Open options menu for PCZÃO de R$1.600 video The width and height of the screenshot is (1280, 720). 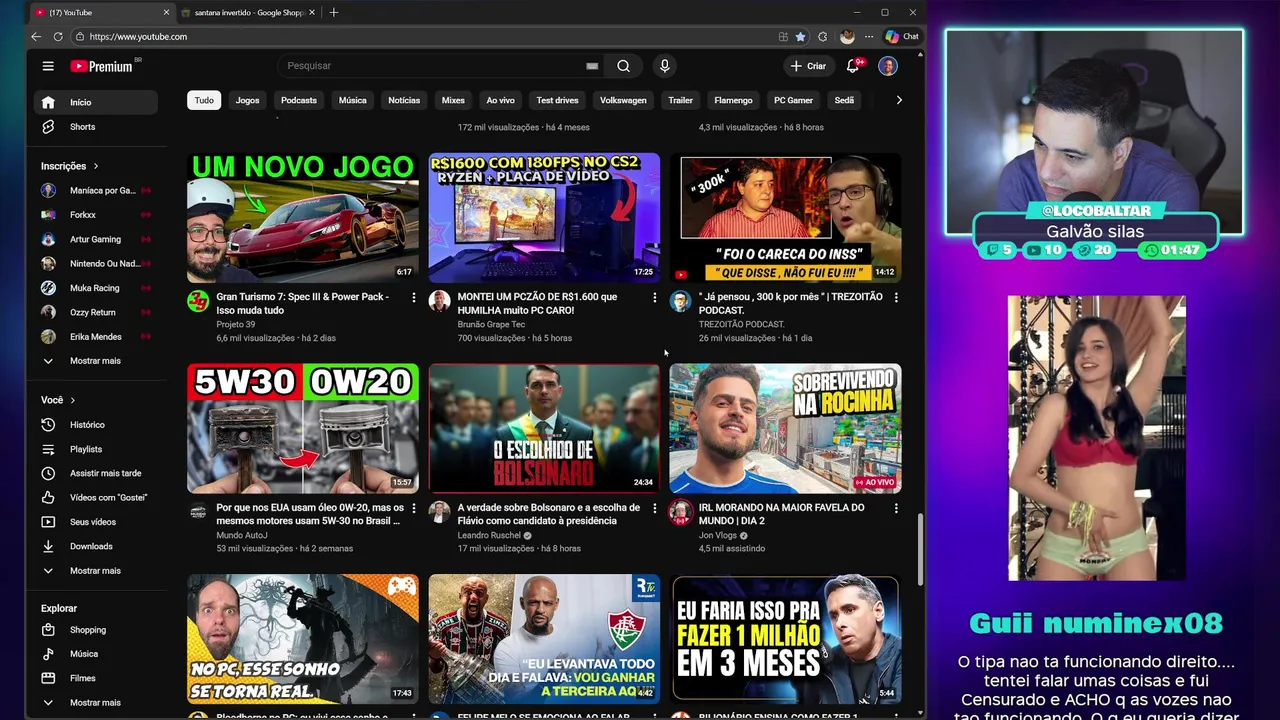click(654, 297)
